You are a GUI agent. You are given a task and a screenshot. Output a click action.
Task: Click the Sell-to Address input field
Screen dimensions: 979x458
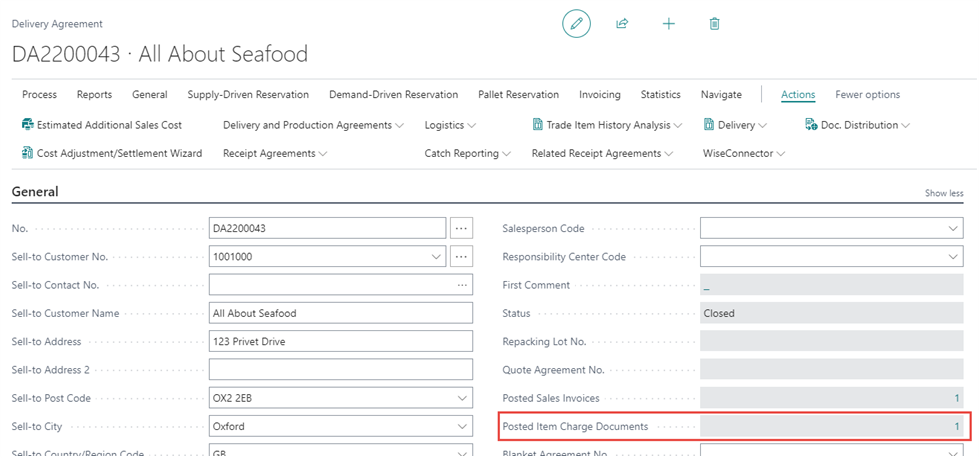coord(340,342)
